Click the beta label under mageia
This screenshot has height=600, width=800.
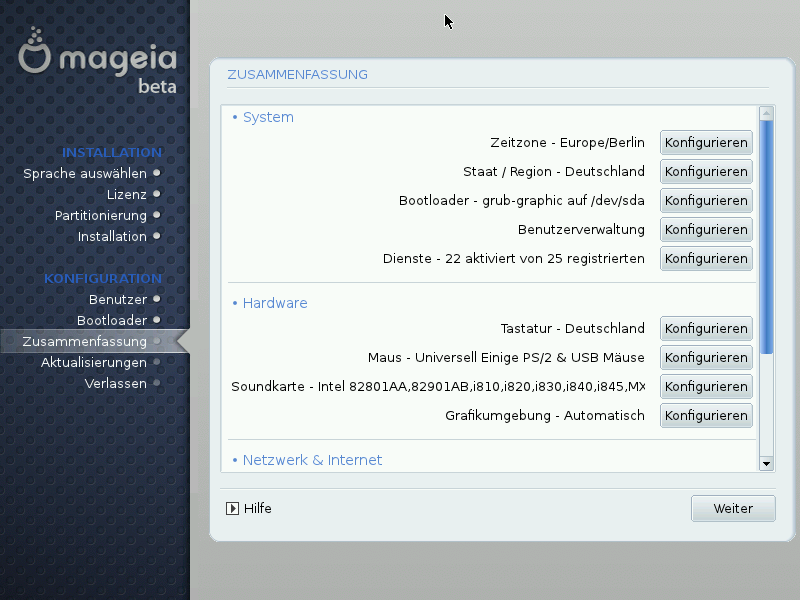(157, 86)
